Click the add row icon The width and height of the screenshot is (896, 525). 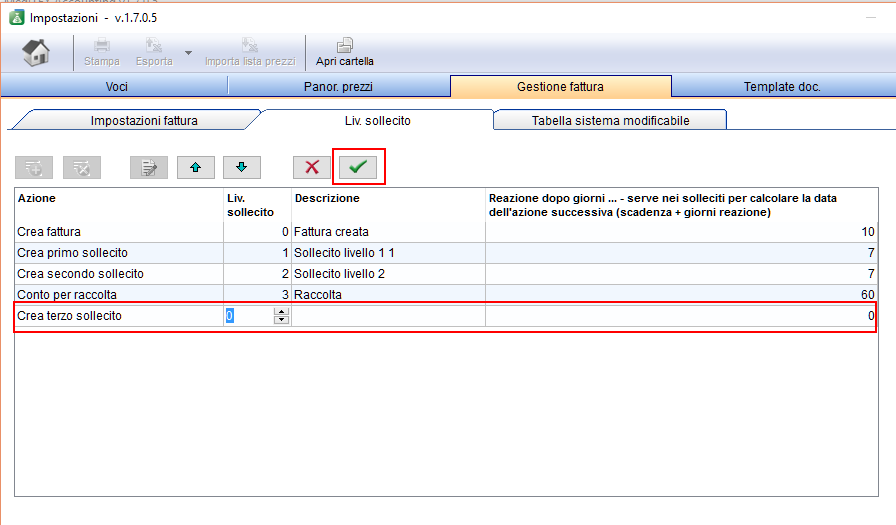coord(34,167)
